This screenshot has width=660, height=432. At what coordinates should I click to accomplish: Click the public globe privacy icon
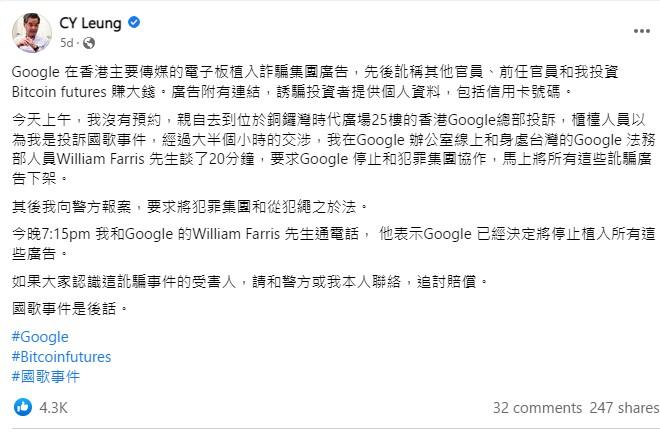pyautogui.click(x=89, y=43)
